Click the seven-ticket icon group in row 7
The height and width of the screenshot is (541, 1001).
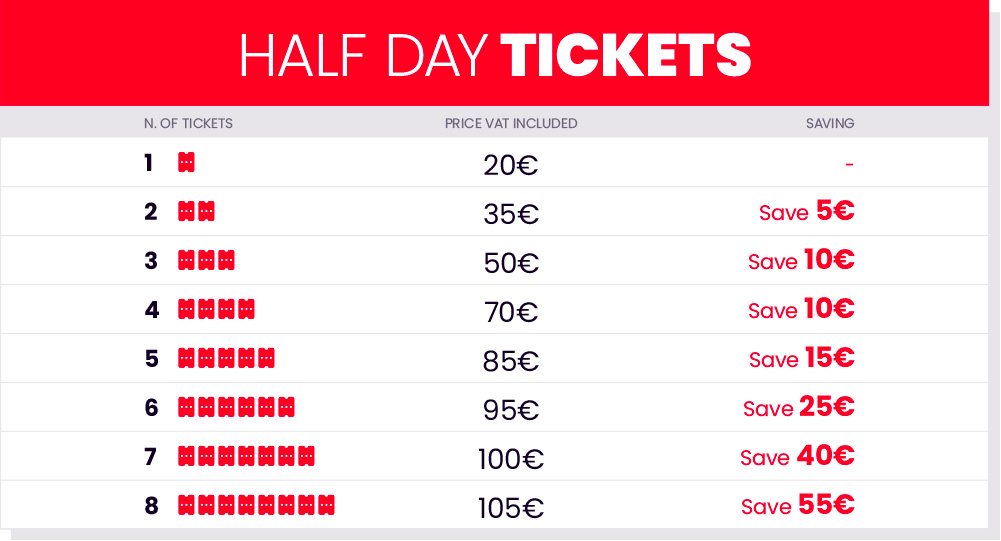246,457
